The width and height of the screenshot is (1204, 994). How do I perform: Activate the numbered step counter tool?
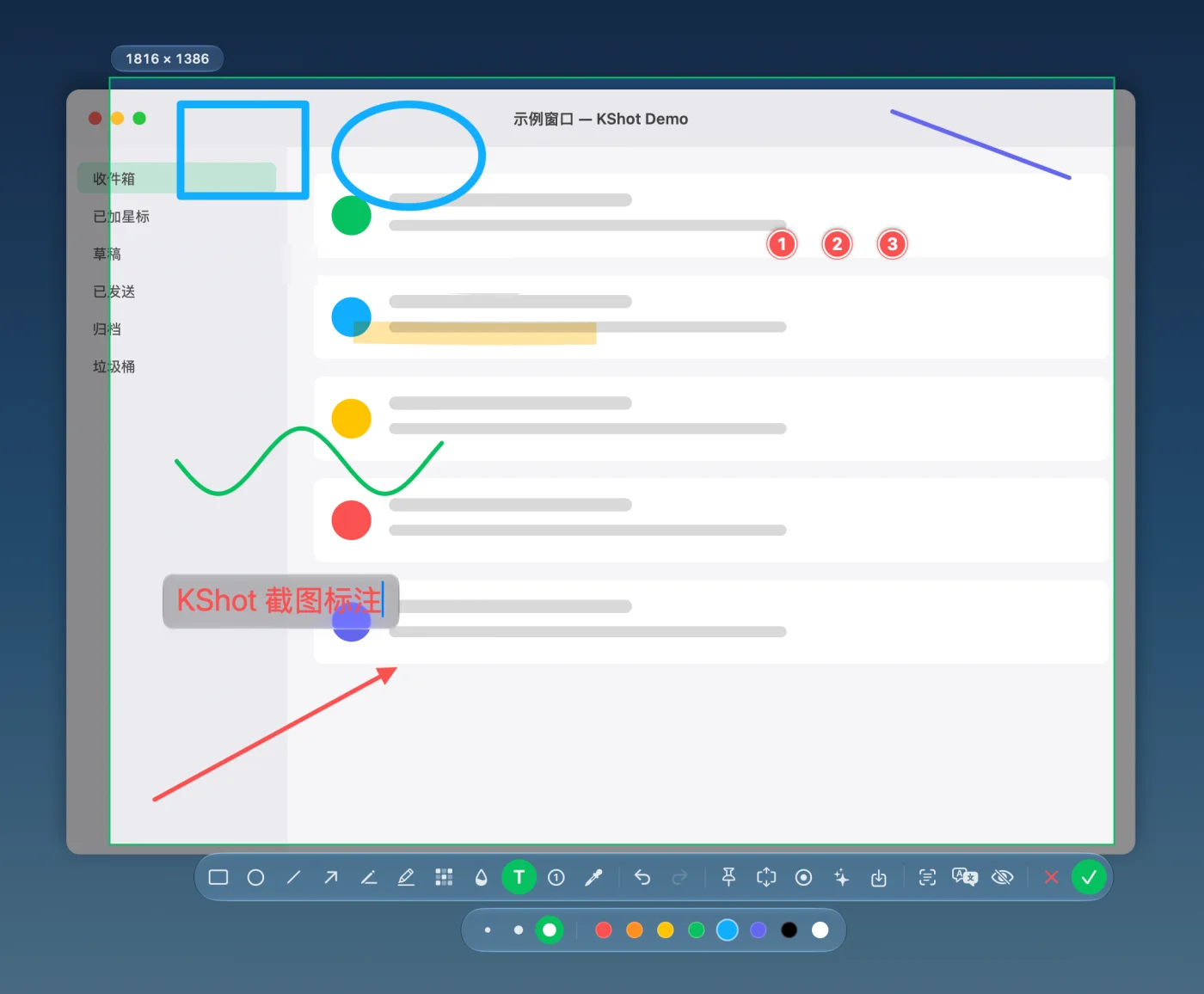pos(556,877)
